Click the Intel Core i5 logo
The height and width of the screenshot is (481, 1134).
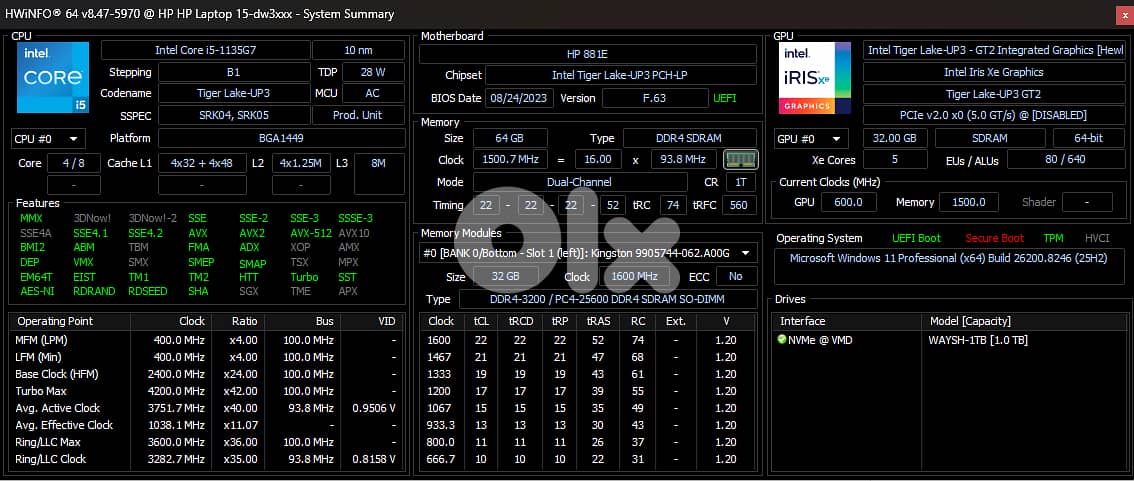point(53,77)
